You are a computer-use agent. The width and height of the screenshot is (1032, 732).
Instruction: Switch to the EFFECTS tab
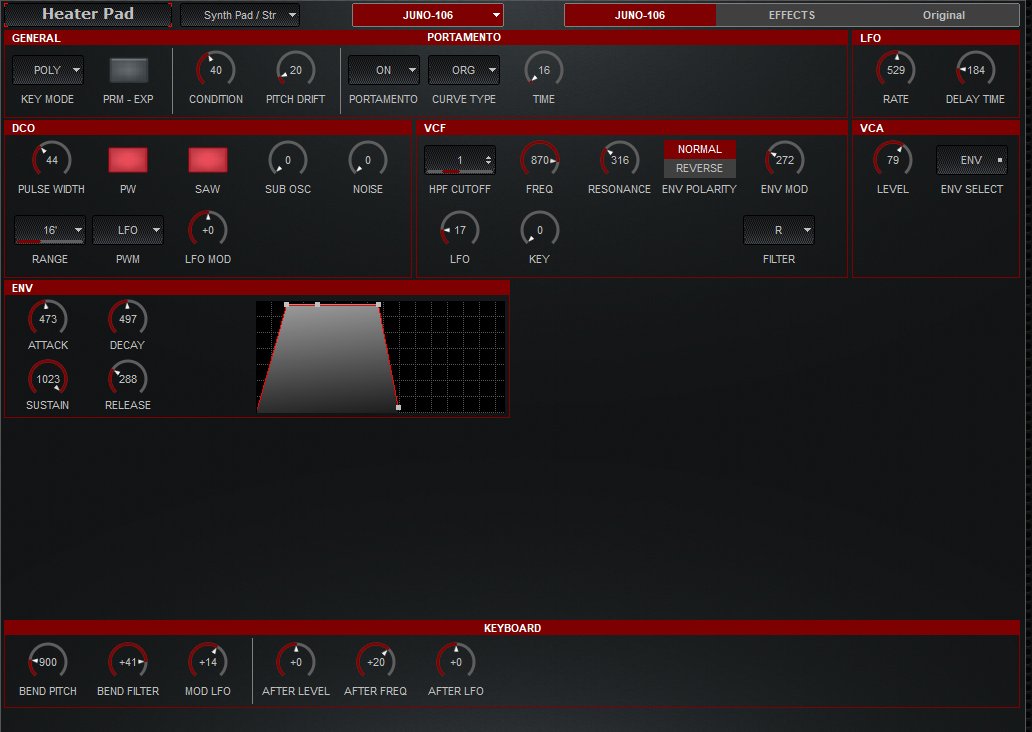click(792, 15)
